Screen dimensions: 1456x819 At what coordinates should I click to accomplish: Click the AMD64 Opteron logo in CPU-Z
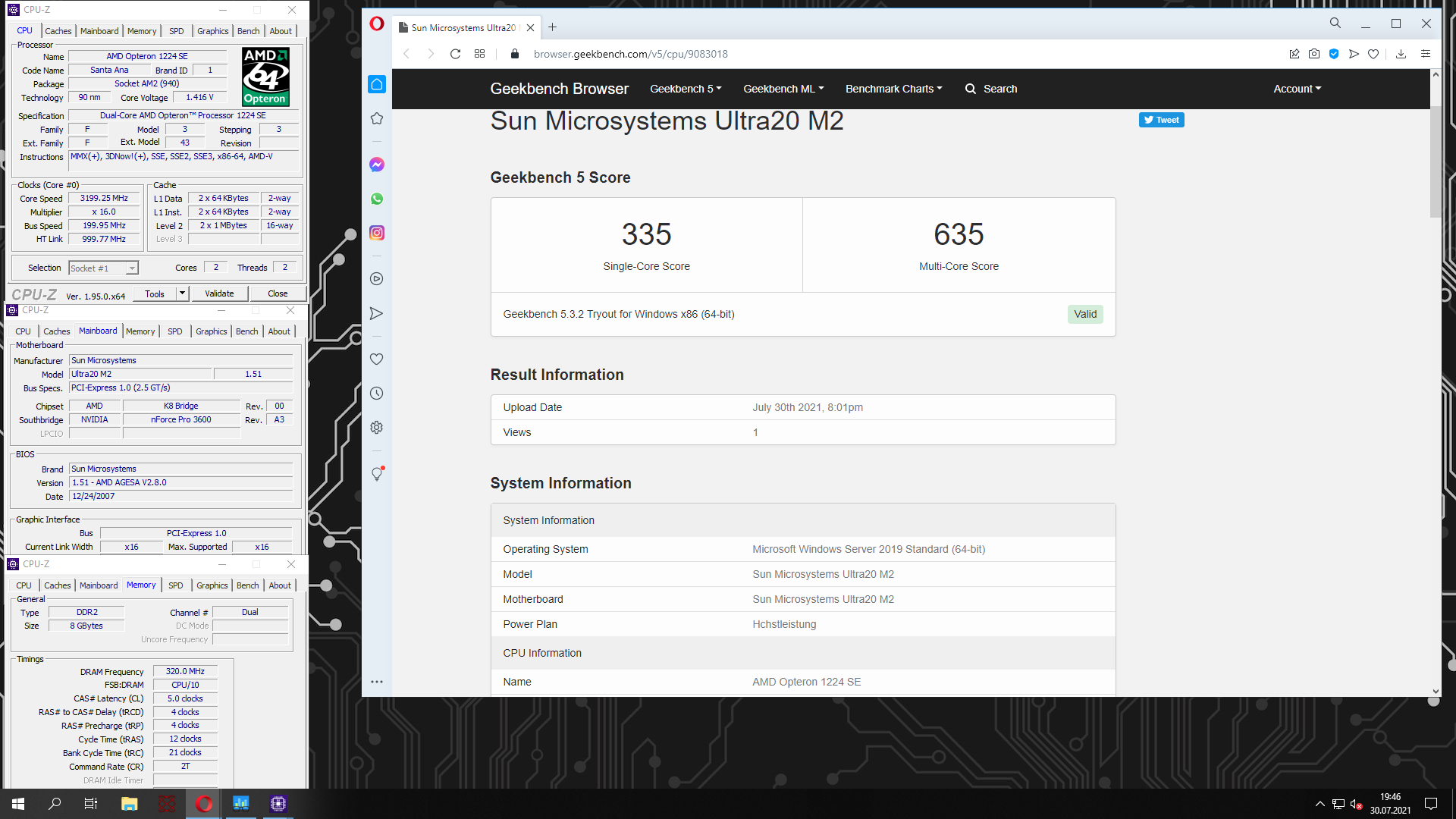coord(265,77)
